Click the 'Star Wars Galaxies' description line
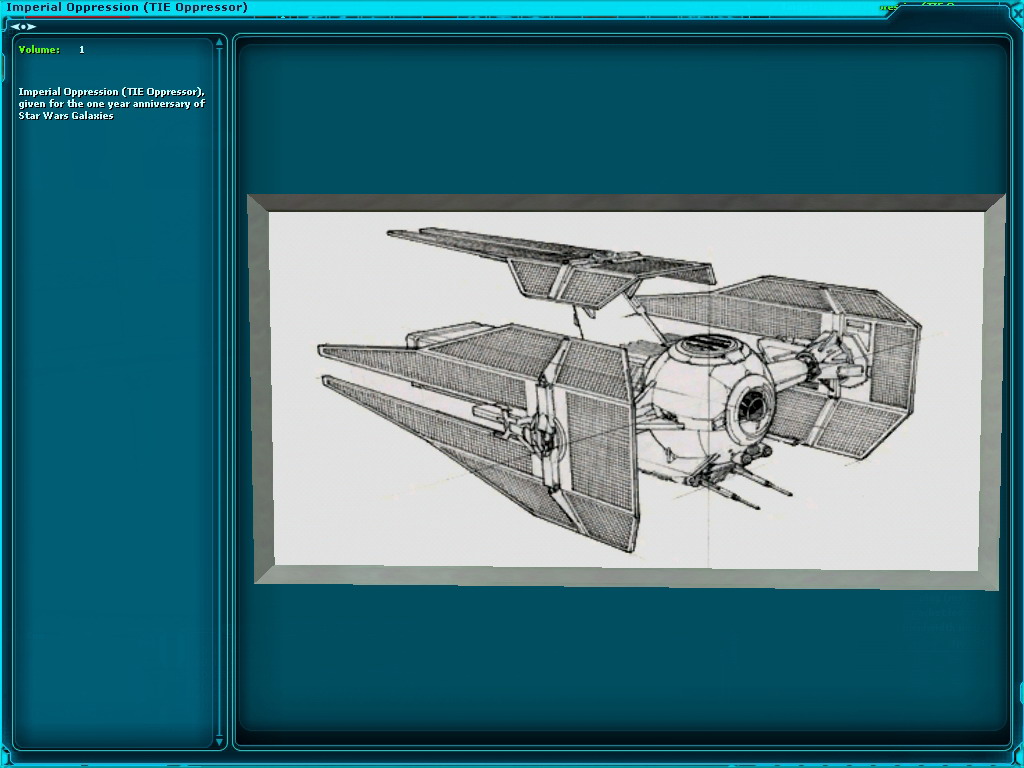Image resolution: width=1024 pixels, height=768 pixels. pyautogui.click(x=66, y=116)
